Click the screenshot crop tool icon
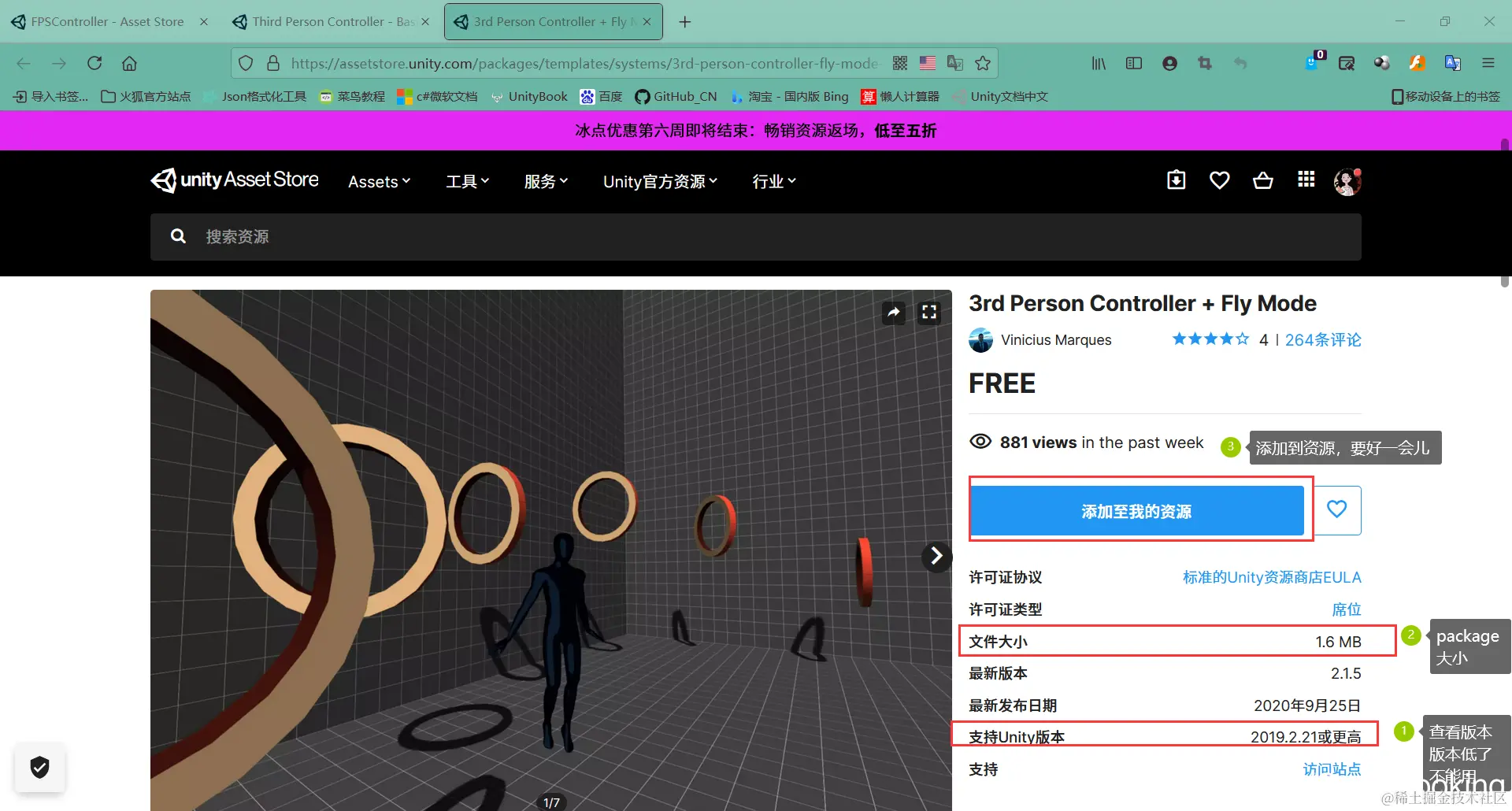 [1205, 63]
